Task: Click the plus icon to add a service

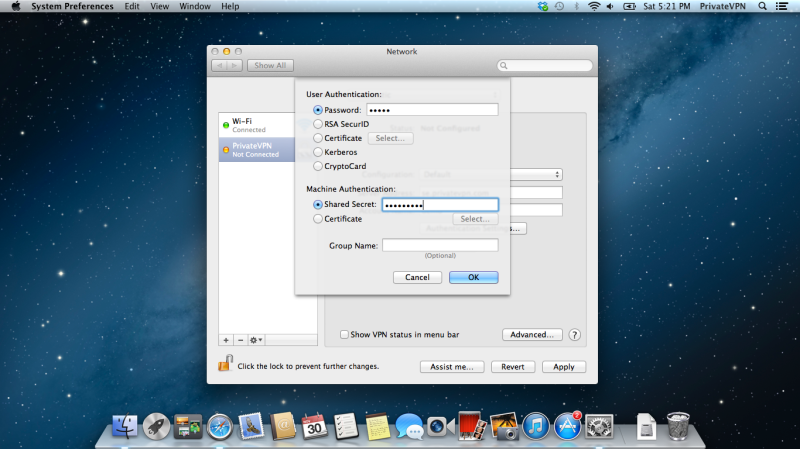Action: [x=226, y=340]
